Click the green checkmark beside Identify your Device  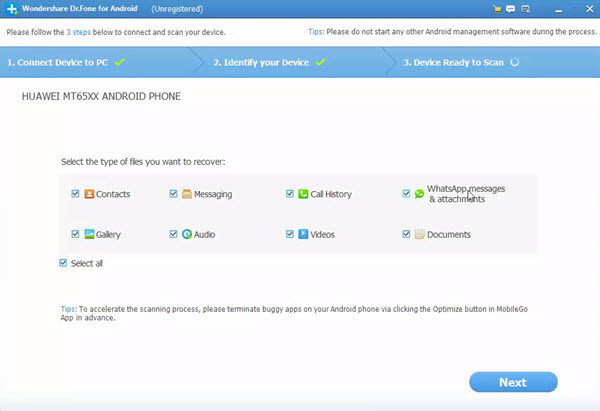point(321,62)
